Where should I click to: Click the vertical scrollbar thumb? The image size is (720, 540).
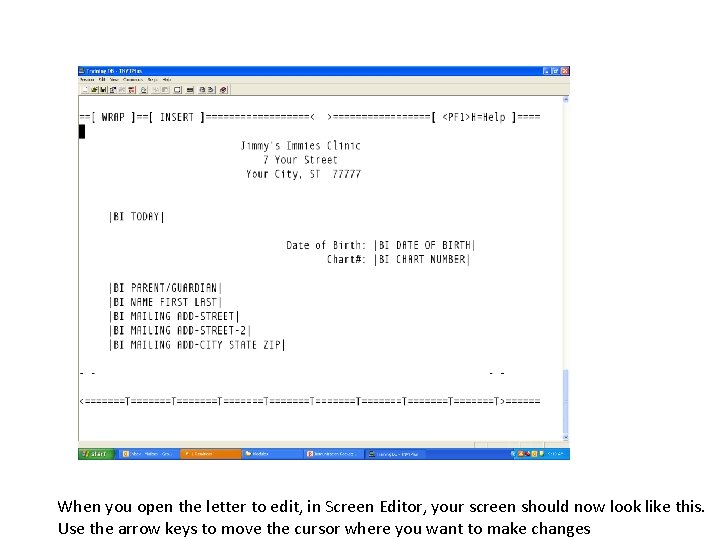566,401
